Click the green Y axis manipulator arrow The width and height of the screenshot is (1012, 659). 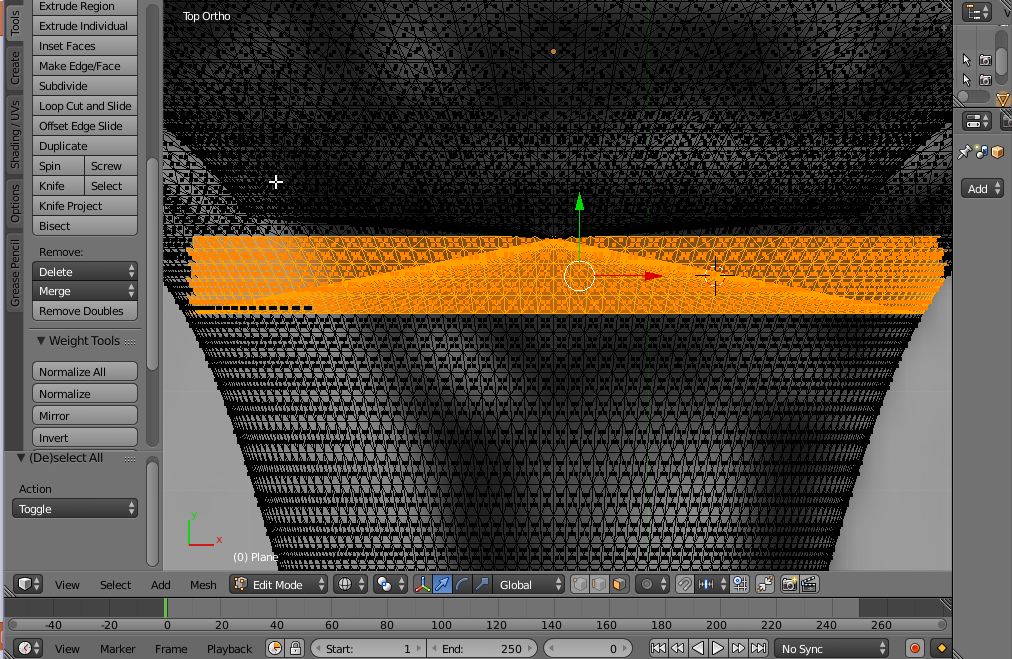tap(580, 202)
